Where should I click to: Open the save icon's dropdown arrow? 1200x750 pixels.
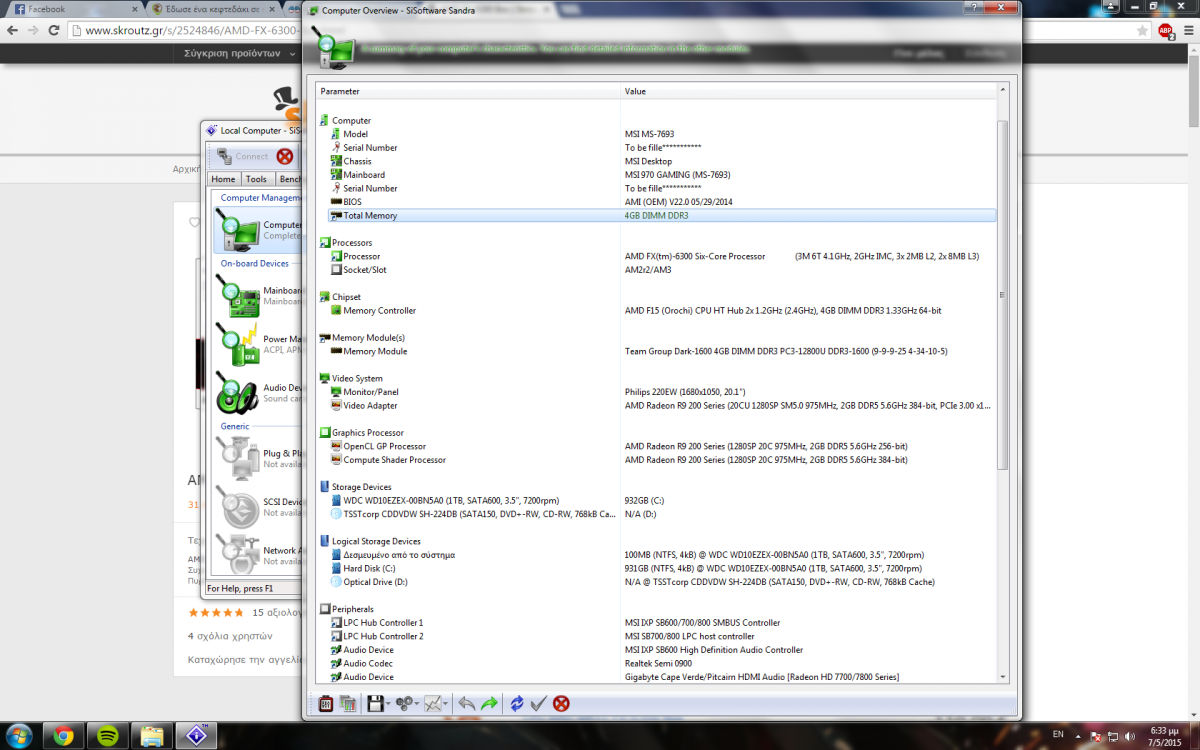tap(389, 704)
